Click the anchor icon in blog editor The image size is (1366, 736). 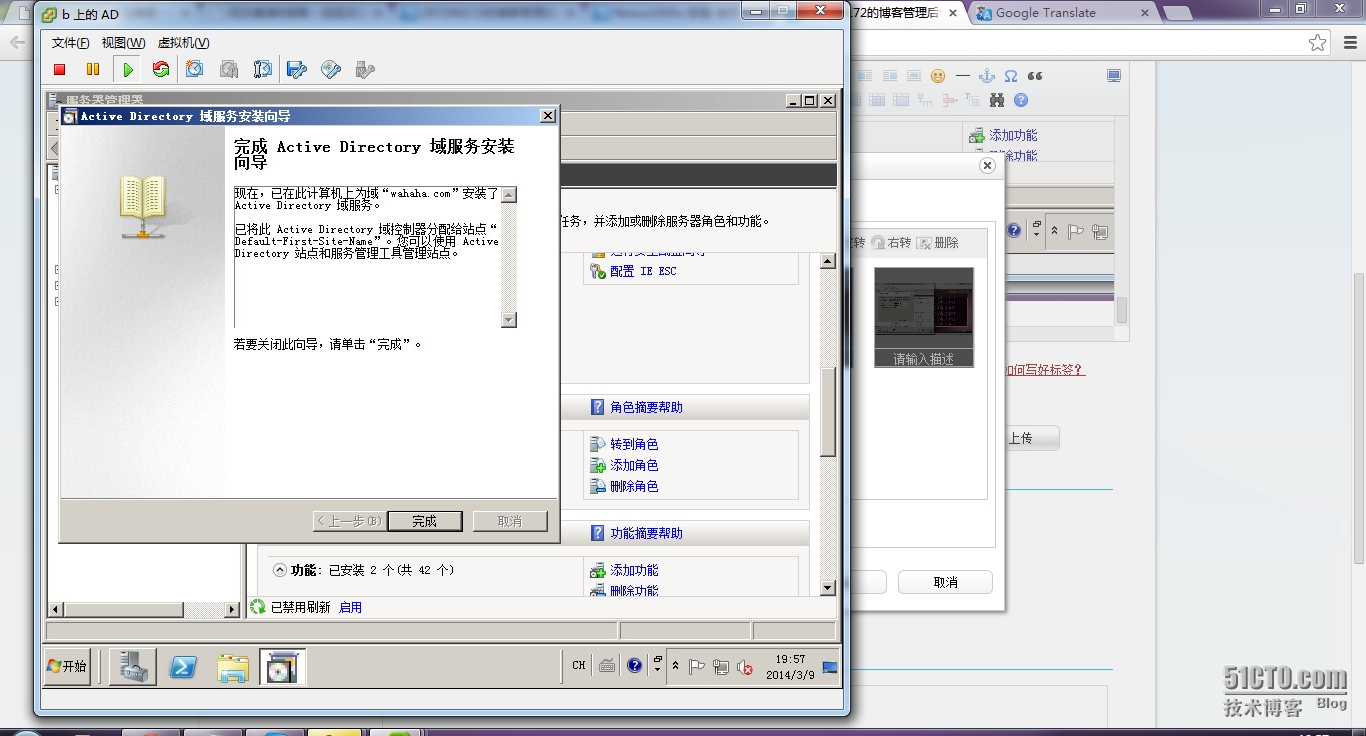click(986, 76)
